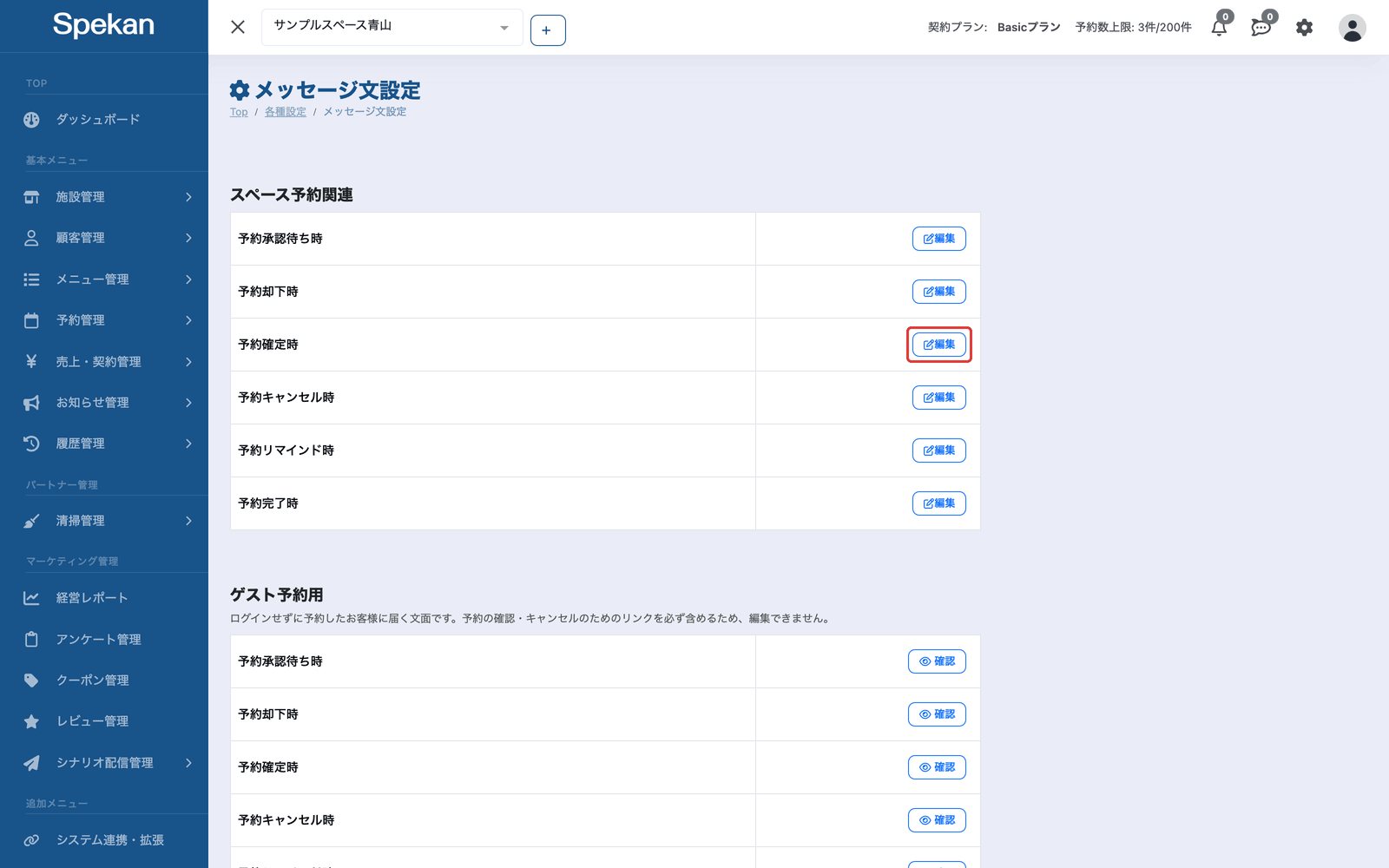Open the settings gear icon in header
The width and height of the screenshot is (1389, 868).
pos(1304,28)
